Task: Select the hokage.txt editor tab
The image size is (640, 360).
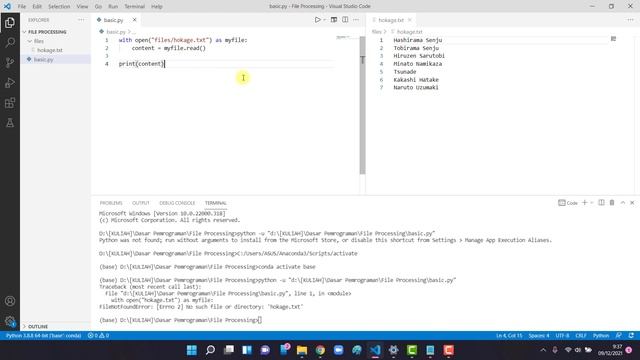Action: [x=391, y=20]
